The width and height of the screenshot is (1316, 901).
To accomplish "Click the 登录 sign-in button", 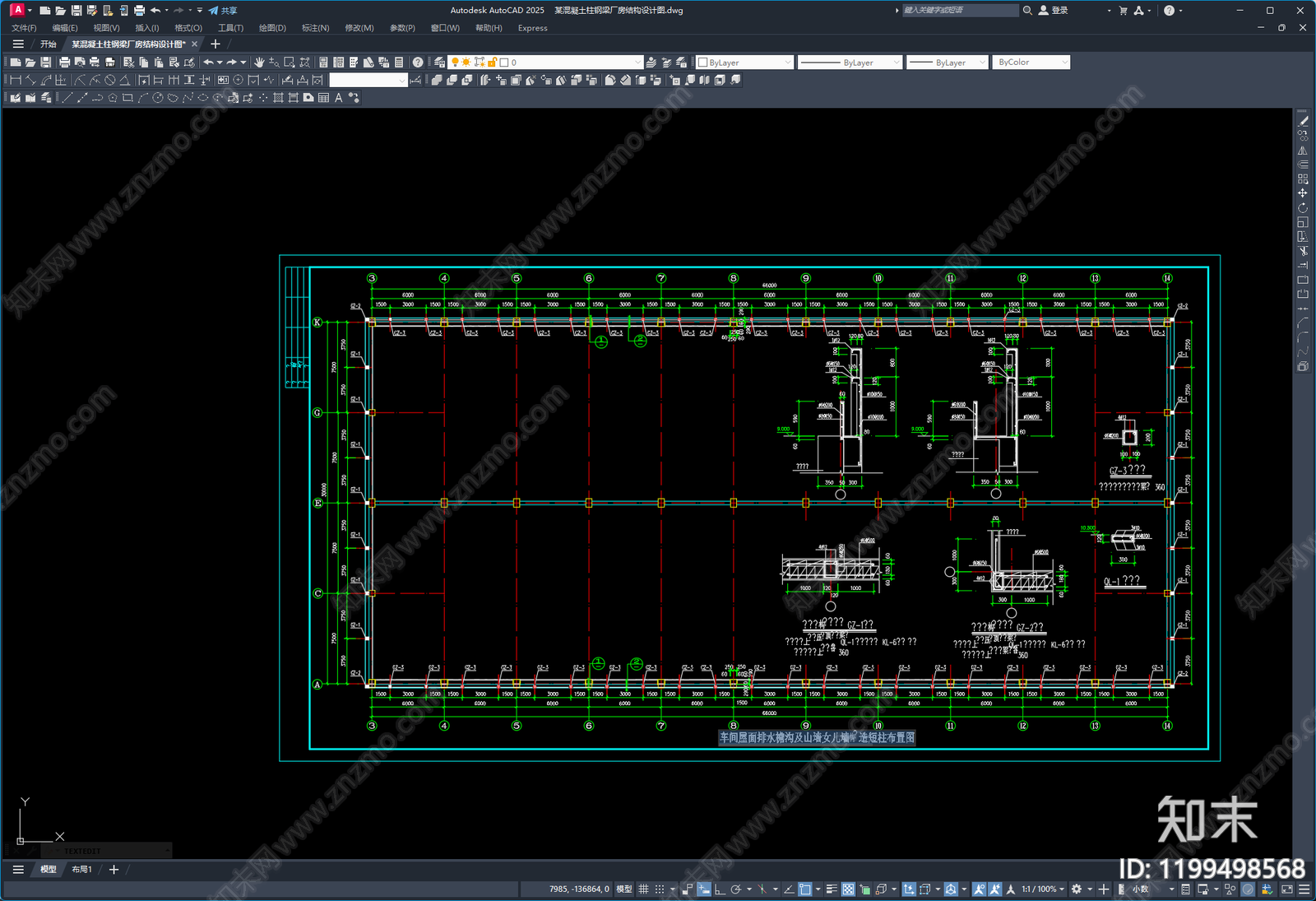I will pos(1054,11).
